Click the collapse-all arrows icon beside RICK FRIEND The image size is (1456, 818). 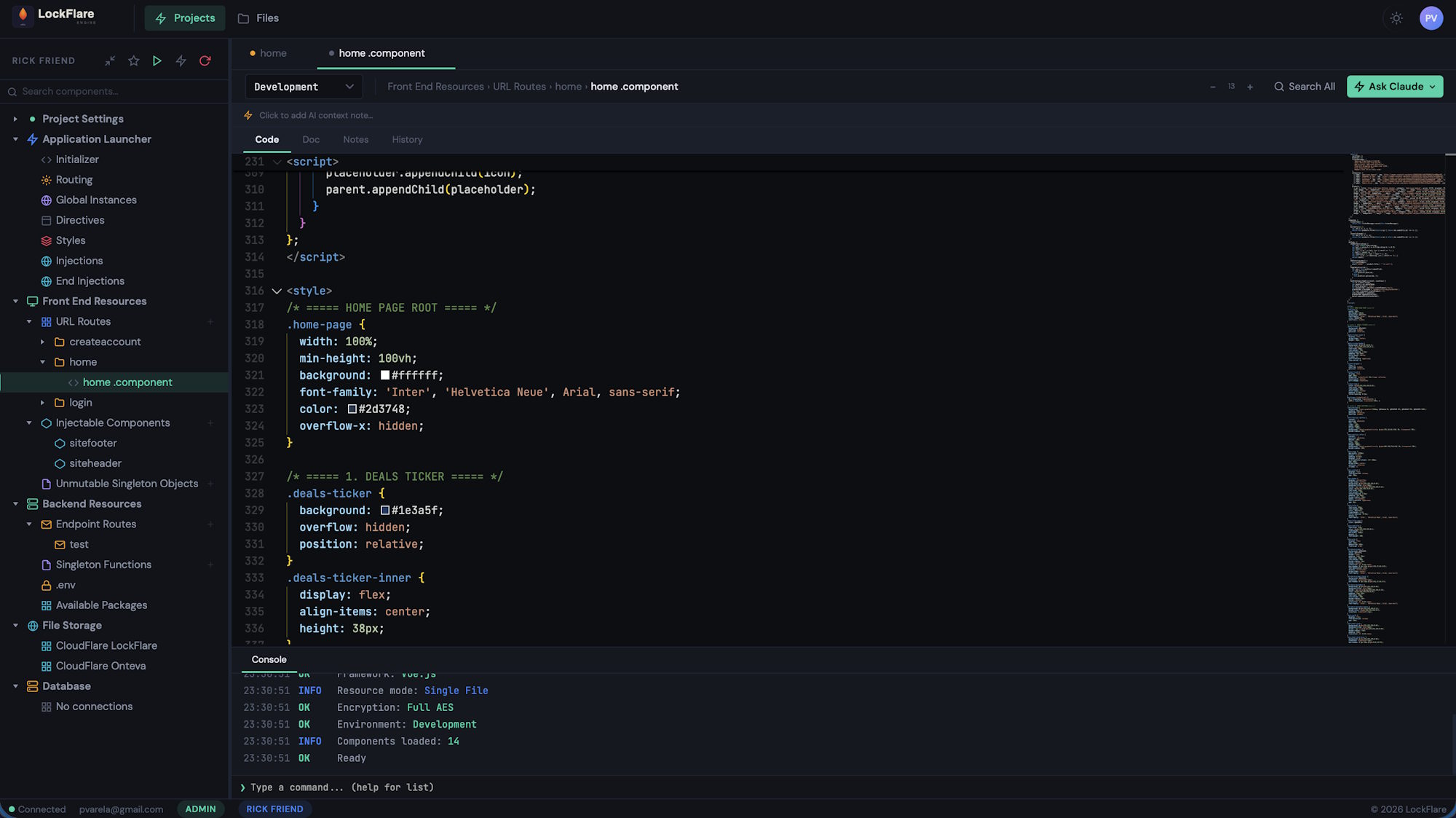click(110, 60)
